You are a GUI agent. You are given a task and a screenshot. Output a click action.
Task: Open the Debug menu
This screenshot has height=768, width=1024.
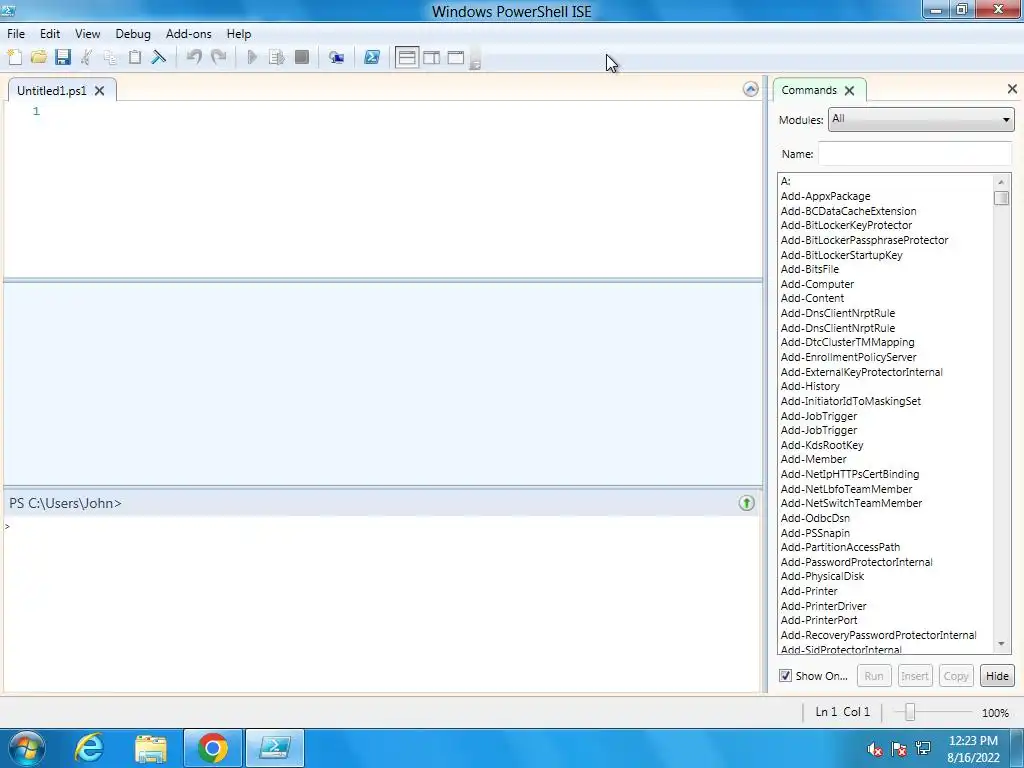point(133,34)
